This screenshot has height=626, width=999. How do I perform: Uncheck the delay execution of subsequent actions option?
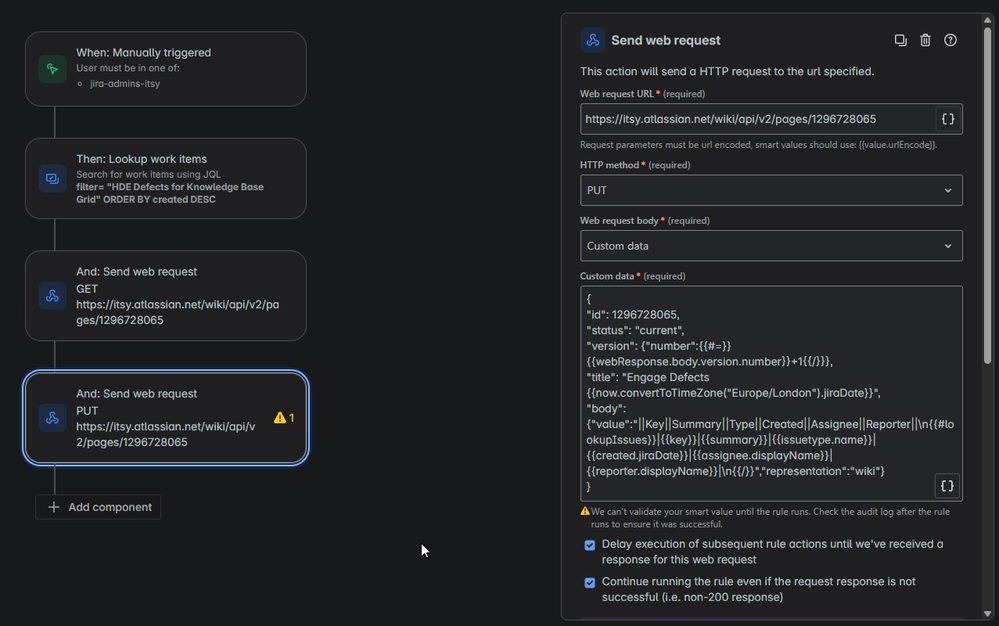point(589,545)
